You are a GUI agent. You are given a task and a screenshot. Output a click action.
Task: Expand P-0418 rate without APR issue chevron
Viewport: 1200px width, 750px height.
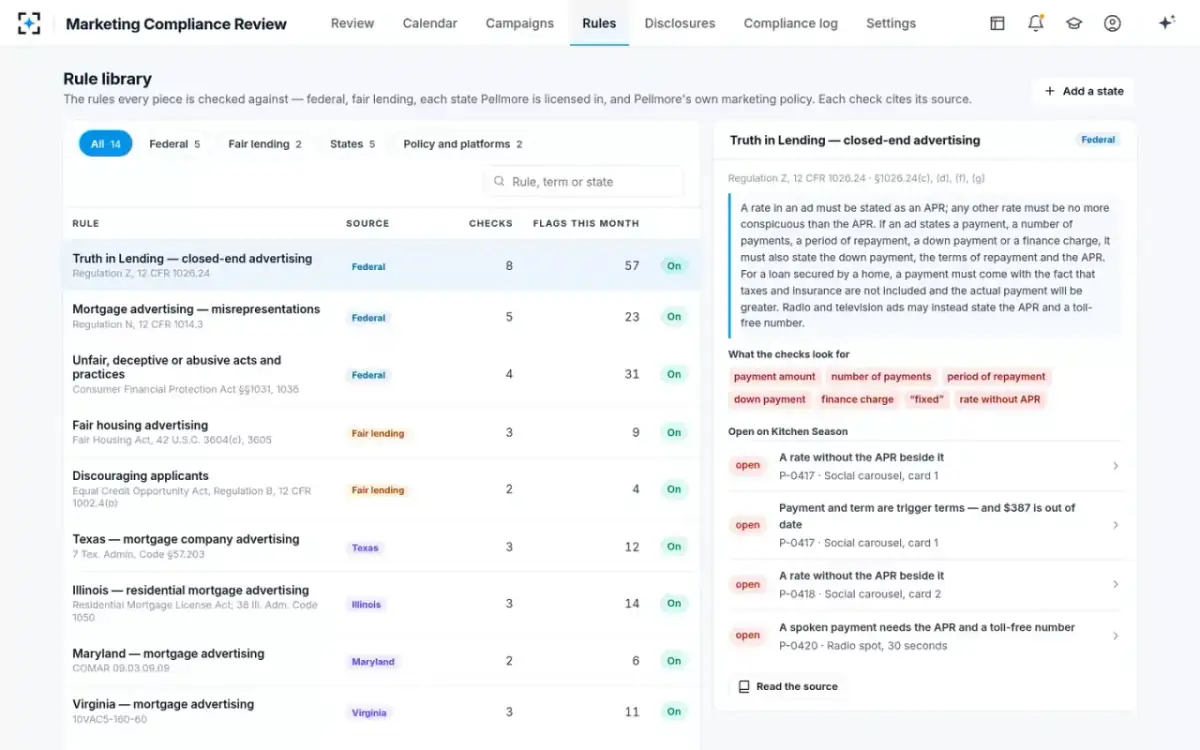[x=1115, y=584]
